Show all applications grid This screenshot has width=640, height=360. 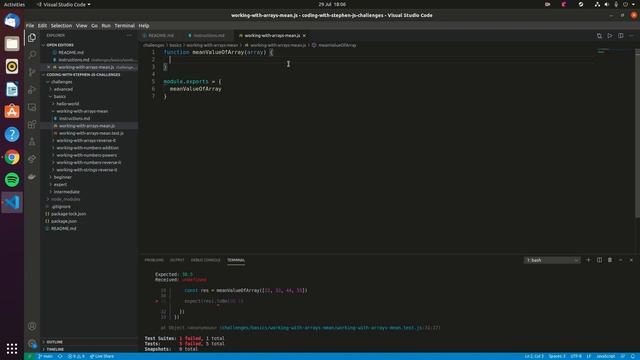coord(12,348)
